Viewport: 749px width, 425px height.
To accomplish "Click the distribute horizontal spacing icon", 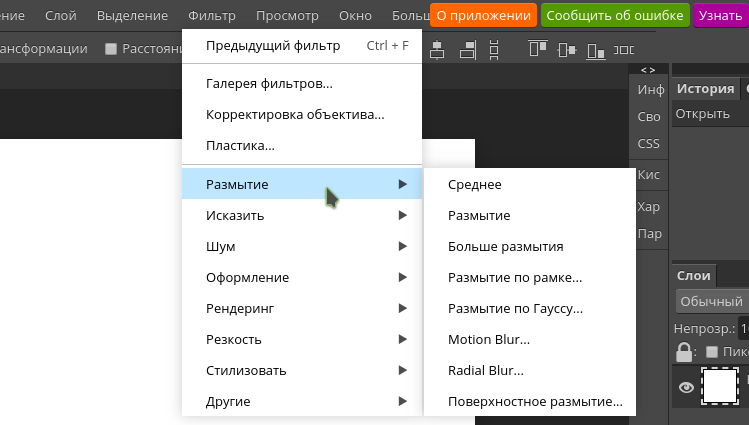I will (623, 50).
